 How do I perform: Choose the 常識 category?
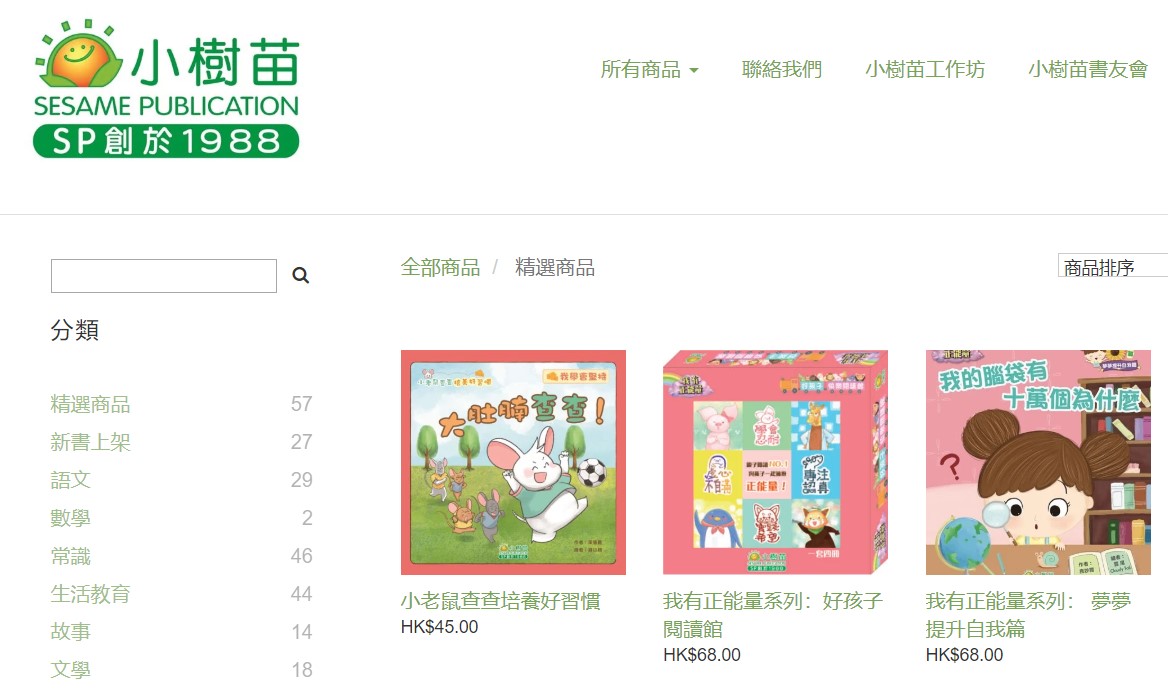70,557
